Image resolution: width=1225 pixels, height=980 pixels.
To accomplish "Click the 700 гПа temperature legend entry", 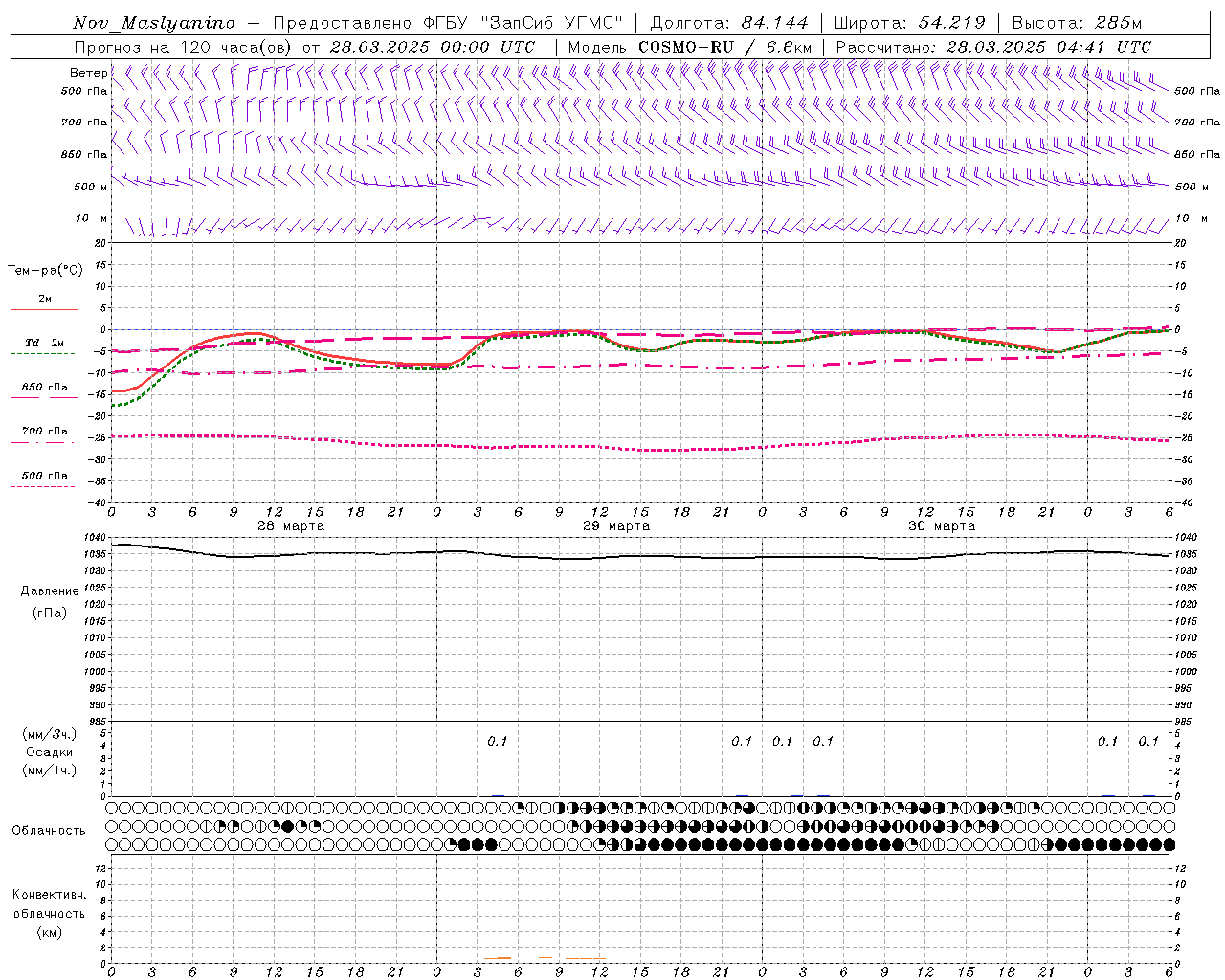I will (x=45, y=432).
